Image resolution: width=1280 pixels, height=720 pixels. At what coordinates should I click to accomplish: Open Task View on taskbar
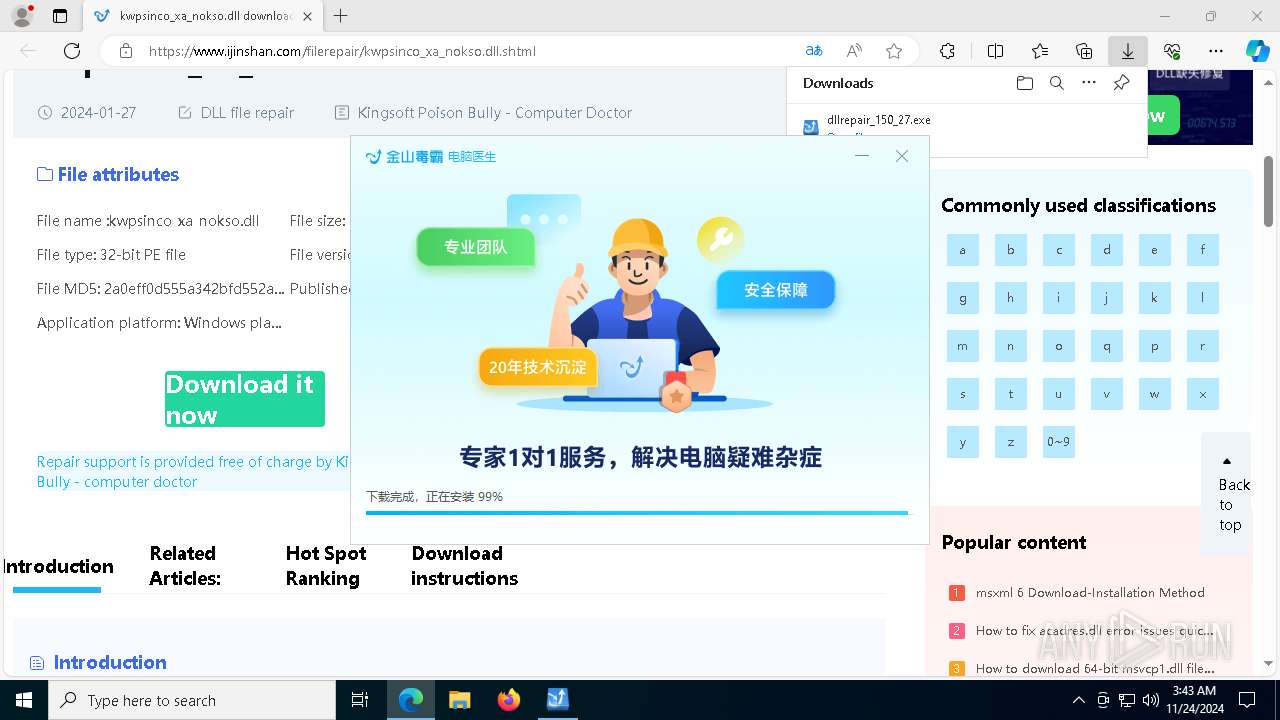pos(360,700)
